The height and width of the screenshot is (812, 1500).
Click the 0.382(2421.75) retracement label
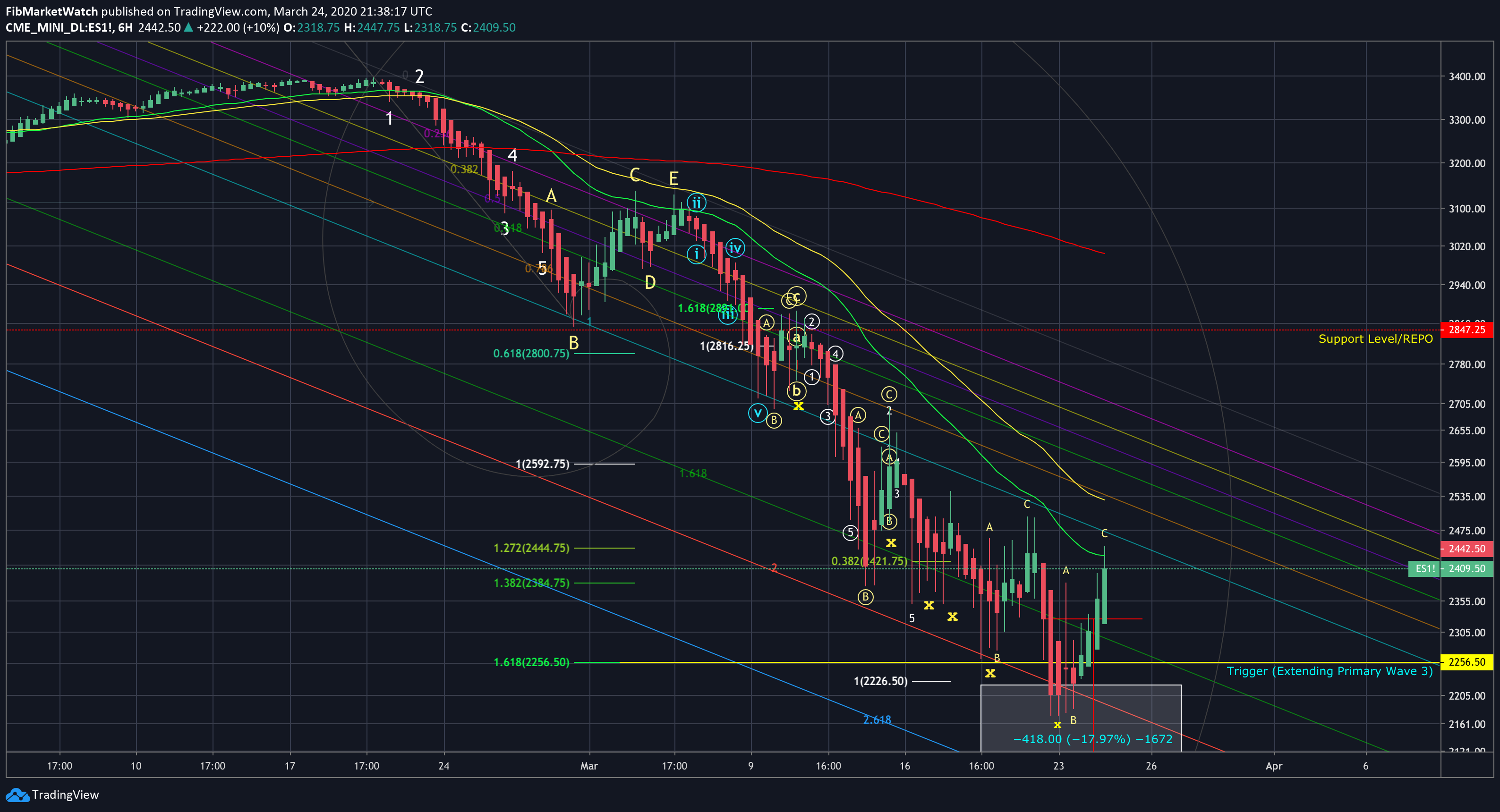pos(869,561)
